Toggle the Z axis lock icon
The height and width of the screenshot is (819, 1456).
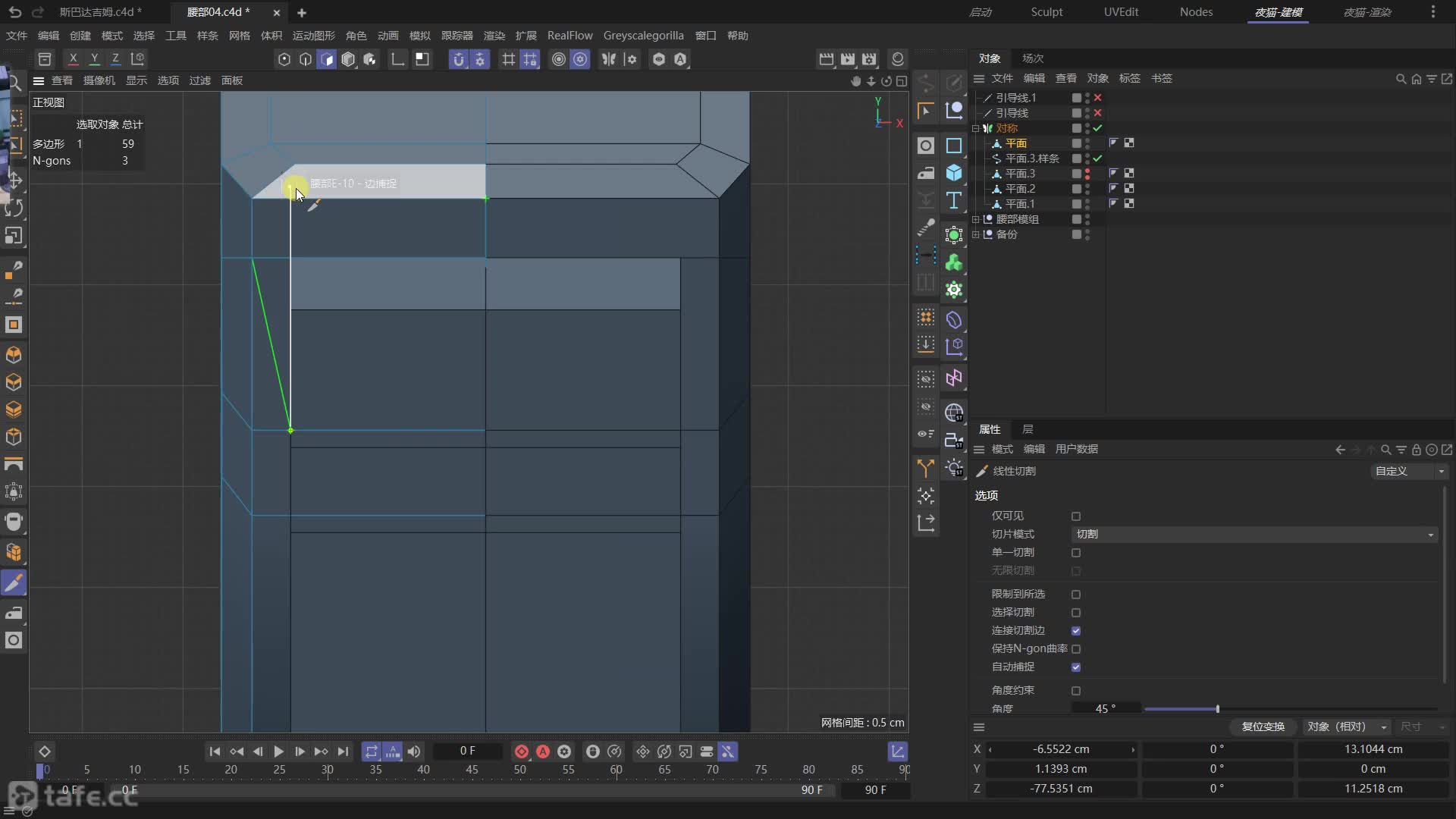click(x=115, y=58)
